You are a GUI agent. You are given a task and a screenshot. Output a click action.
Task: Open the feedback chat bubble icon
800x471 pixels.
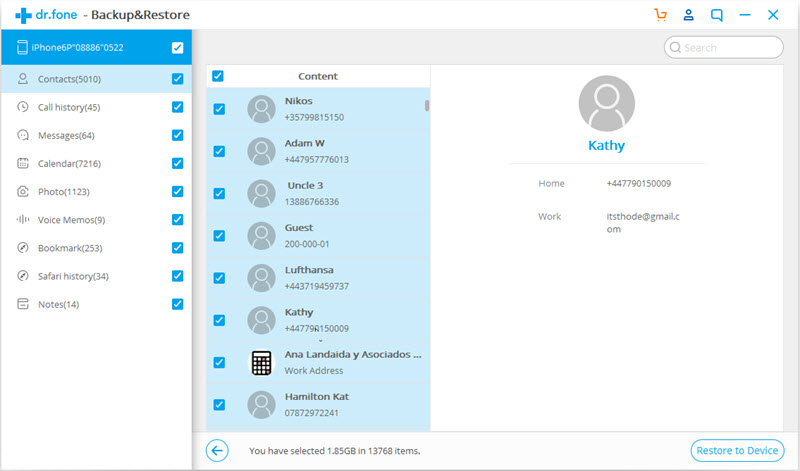pos(717,15)
